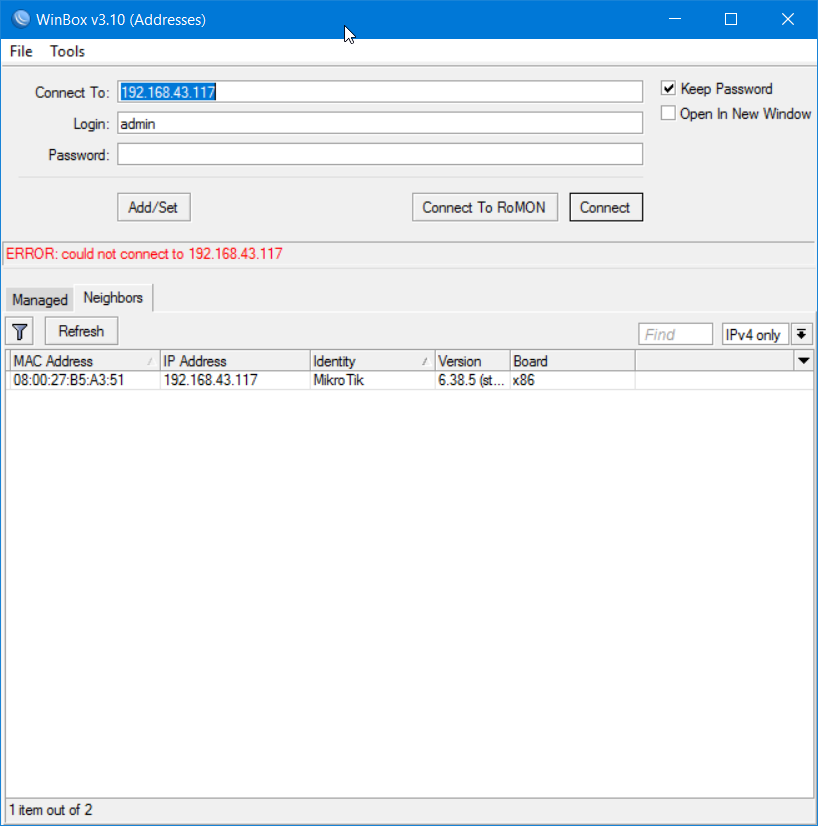Click the Find search box
818x826 pixels.
675,335
